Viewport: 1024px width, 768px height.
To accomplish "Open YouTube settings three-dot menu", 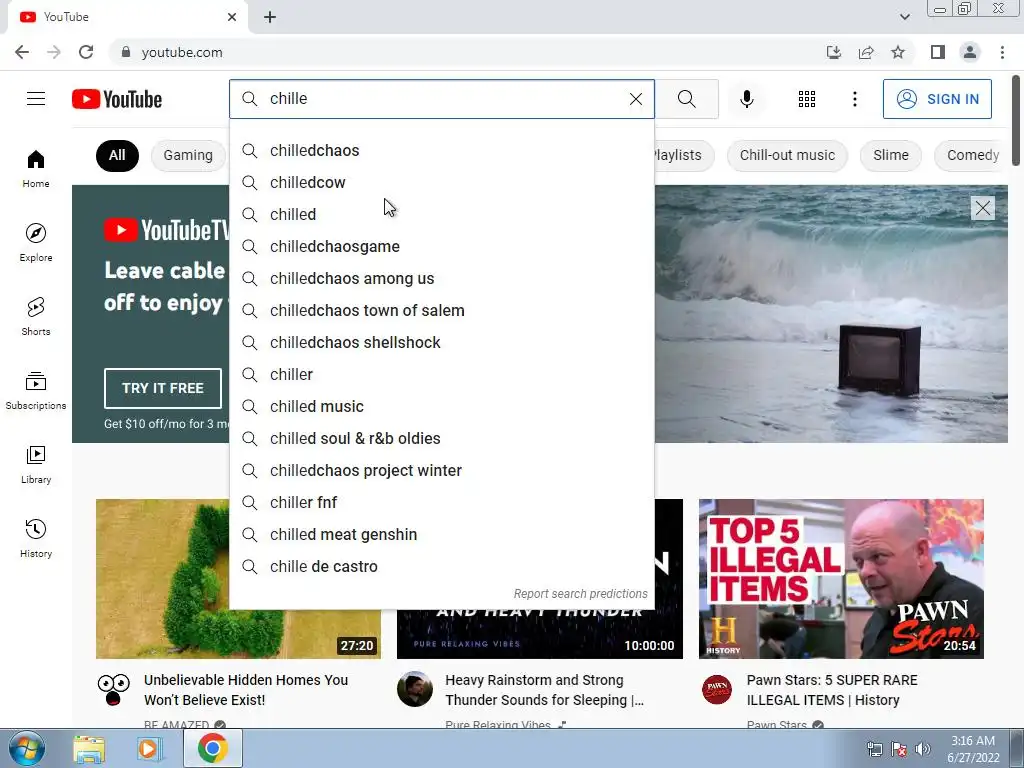I will (854, 99).
